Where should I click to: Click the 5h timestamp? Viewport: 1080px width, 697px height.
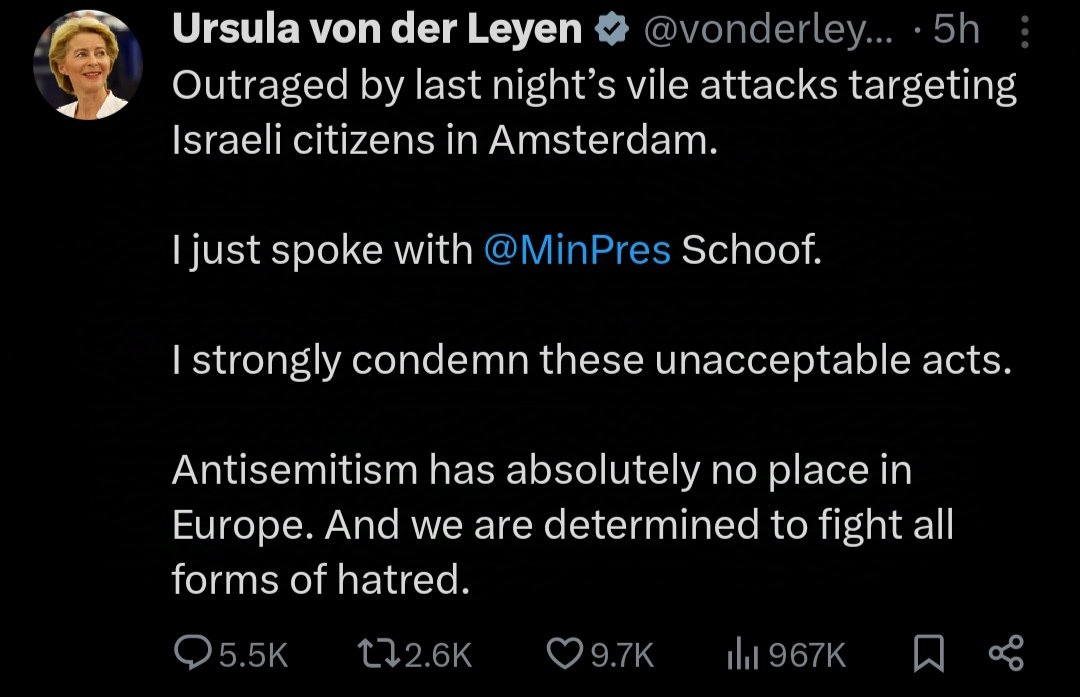click(x=957, y=32)
